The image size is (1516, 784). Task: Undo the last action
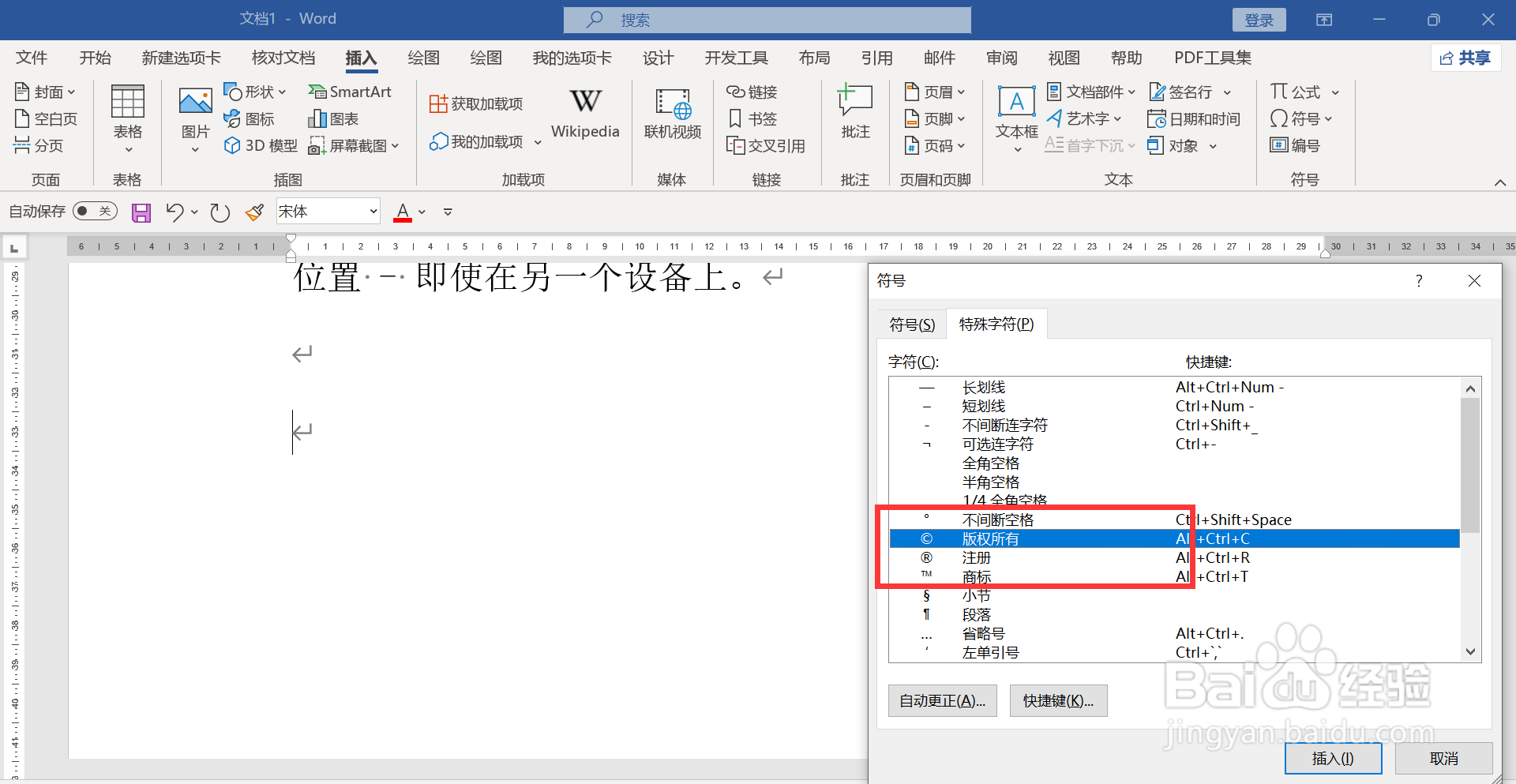click(174, 212)
